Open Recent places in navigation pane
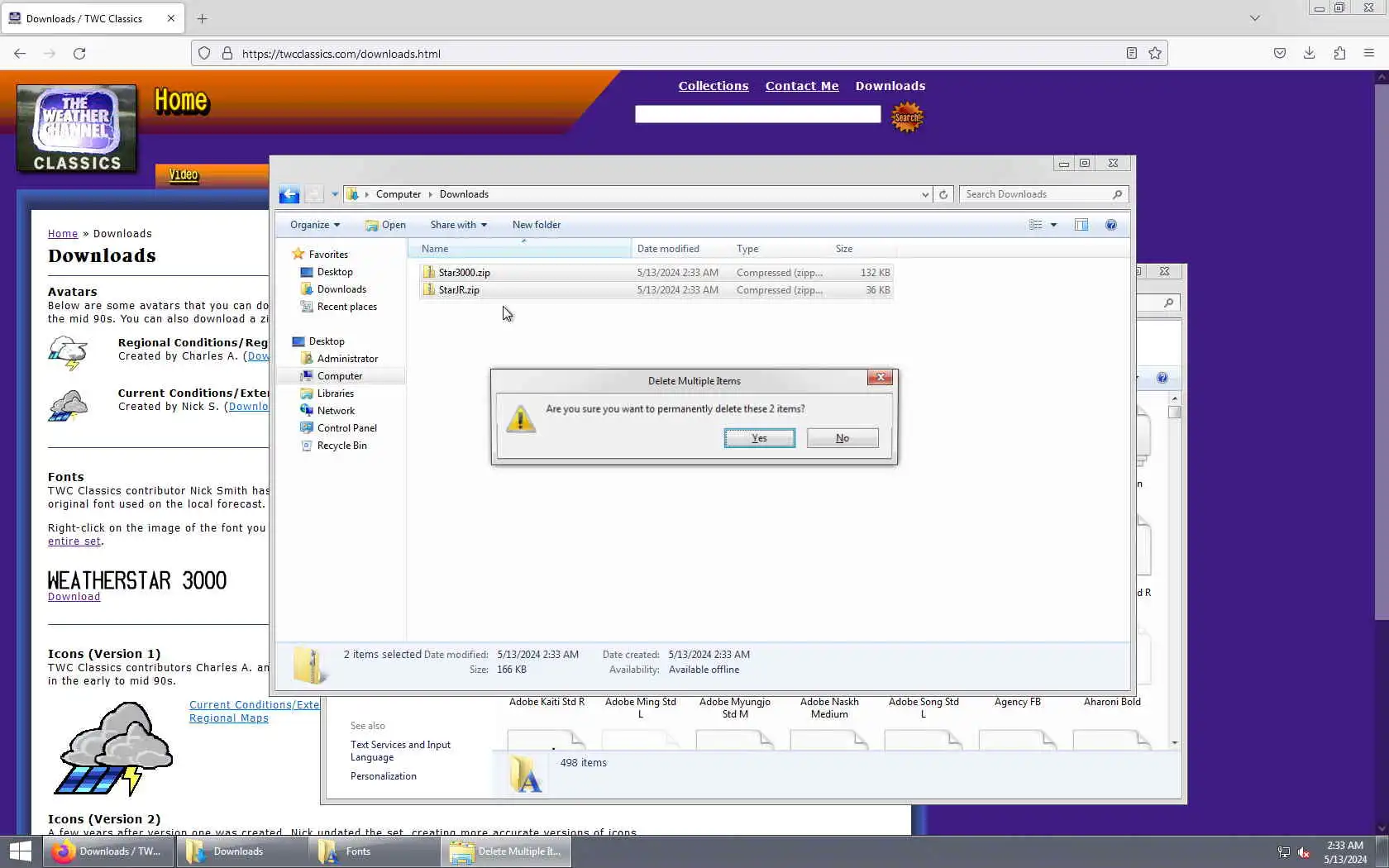1389x868 pixels. (x=346, y=307)
